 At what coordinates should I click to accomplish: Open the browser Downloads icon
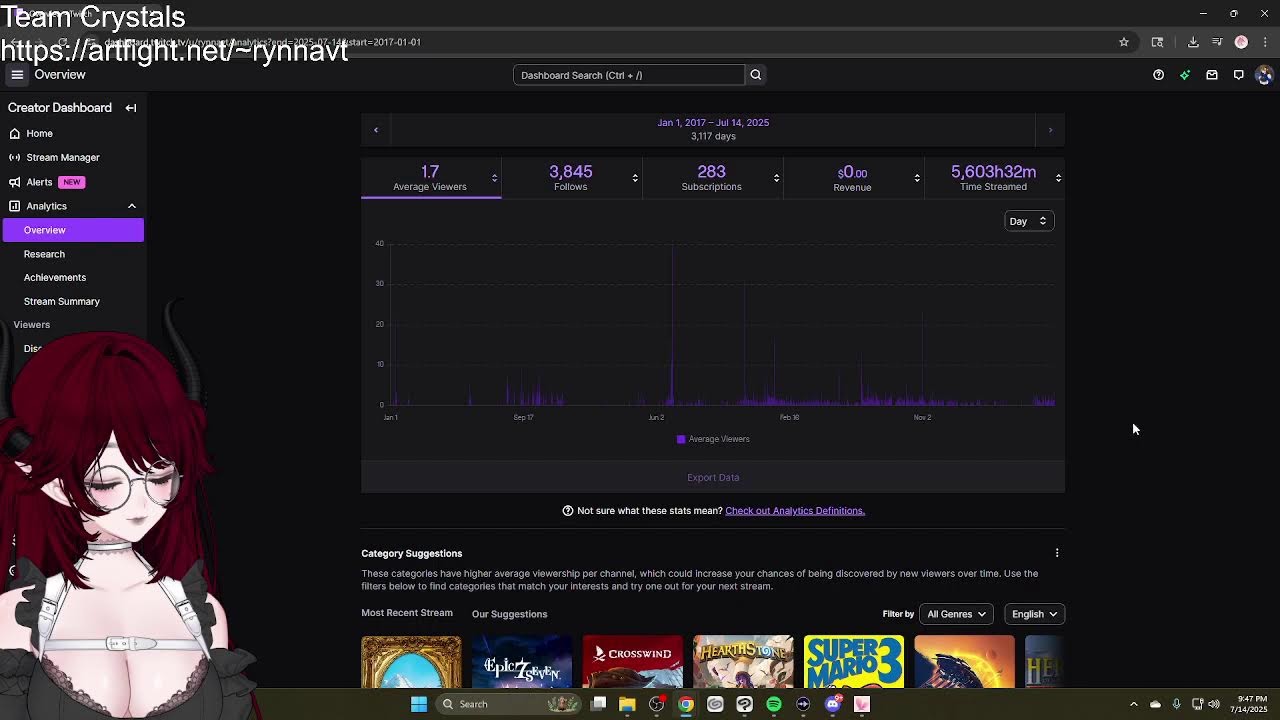(x=1193, y=42)
